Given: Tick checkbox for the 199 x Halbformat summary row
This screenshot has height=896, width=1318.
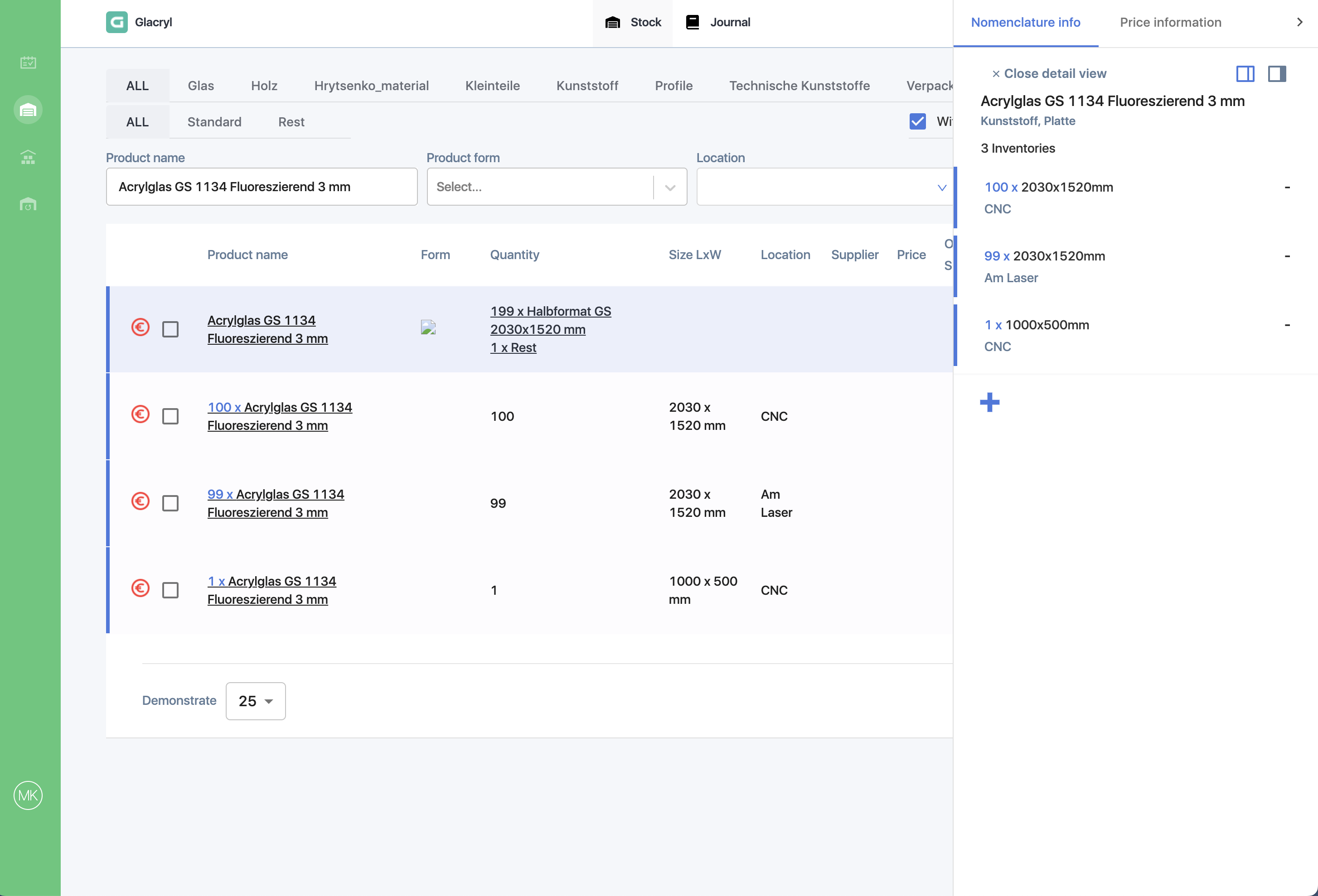Looking at the screenshot, I should (170, 329).
